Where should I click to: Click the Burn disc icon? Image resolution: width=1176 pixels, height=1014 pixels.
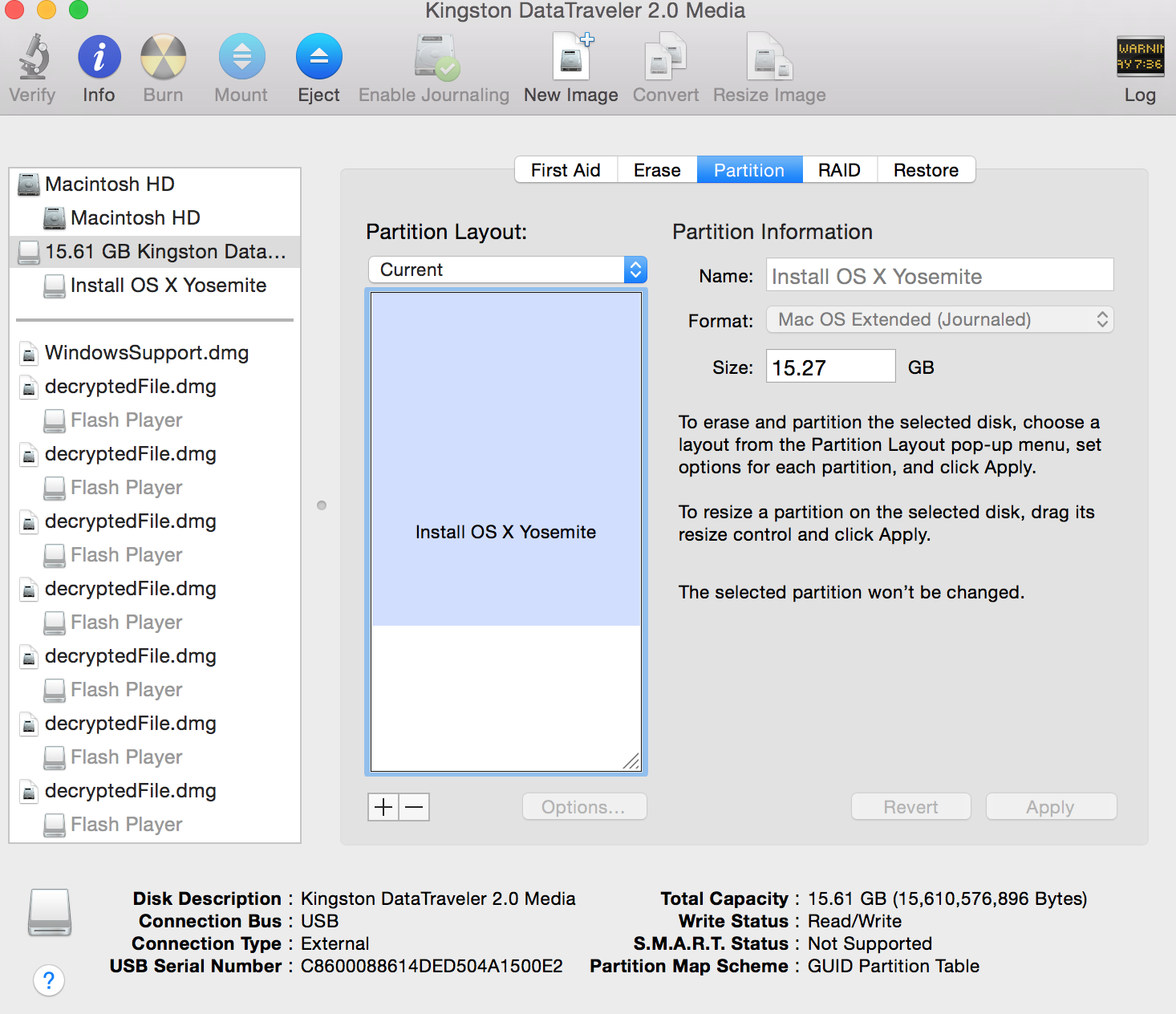point(164,57)
